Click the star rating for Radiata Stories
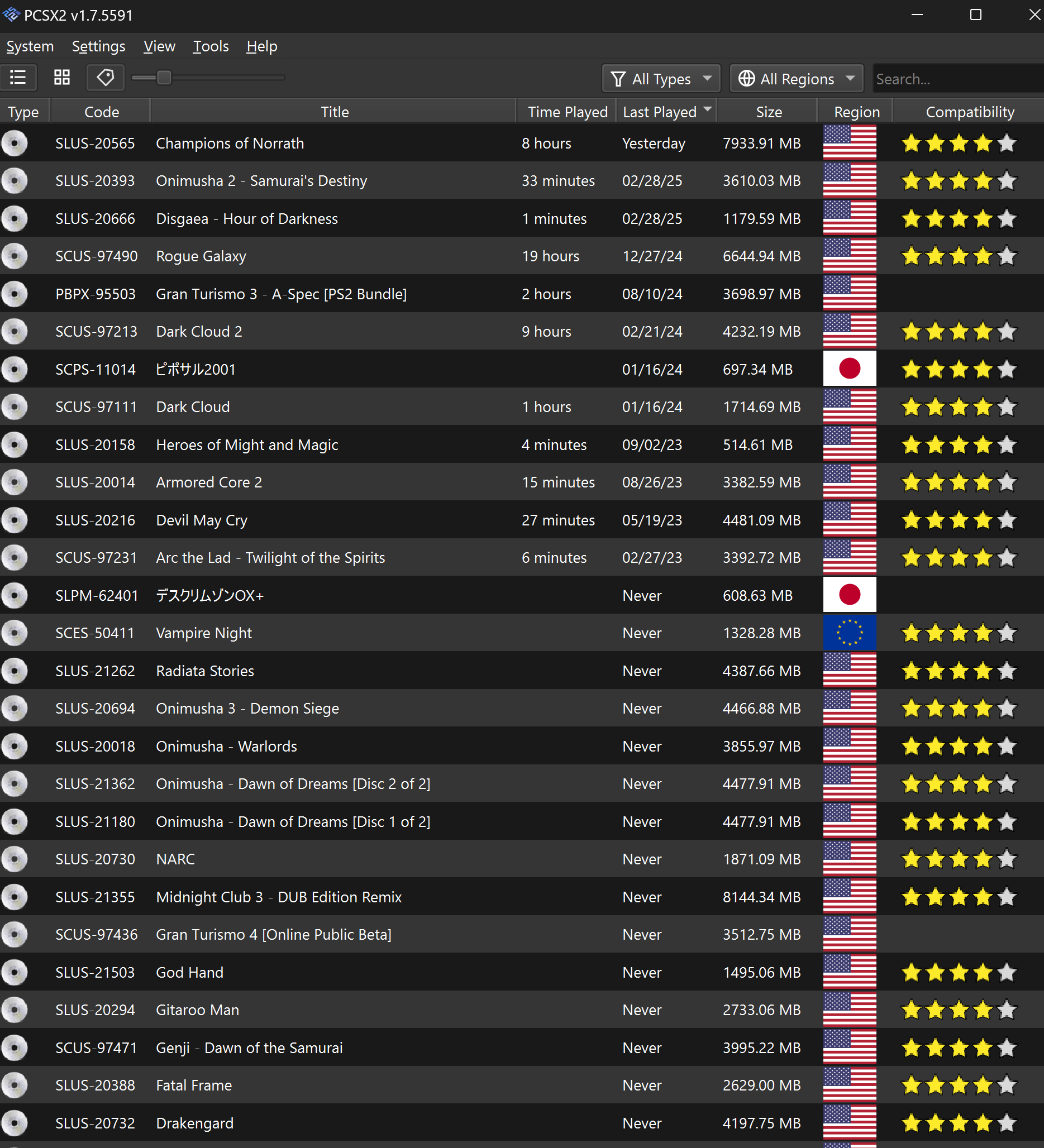 coord(959,671)
